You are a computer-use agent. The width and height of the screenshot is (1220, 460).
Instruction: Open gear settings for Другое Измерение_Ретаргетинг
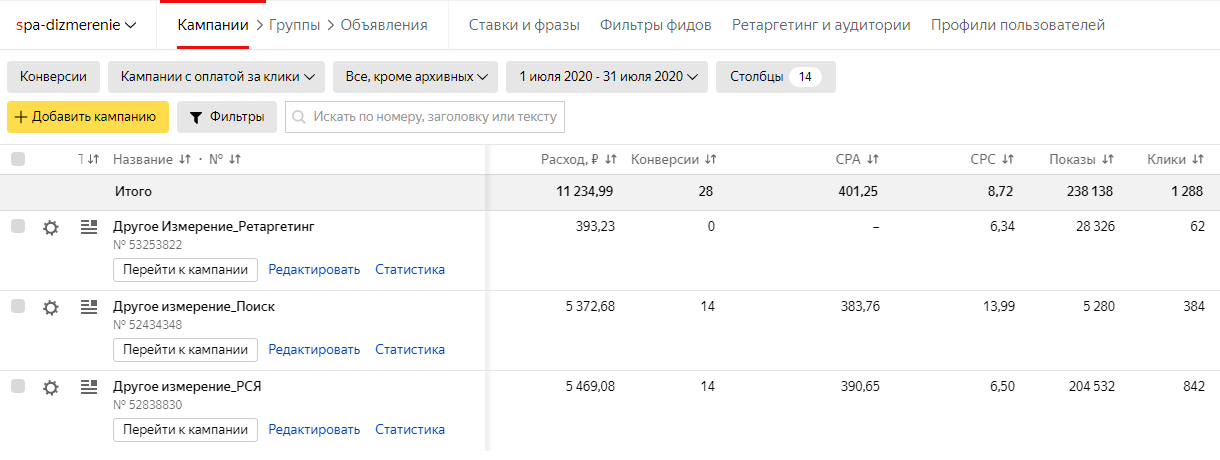pos(50,228)
